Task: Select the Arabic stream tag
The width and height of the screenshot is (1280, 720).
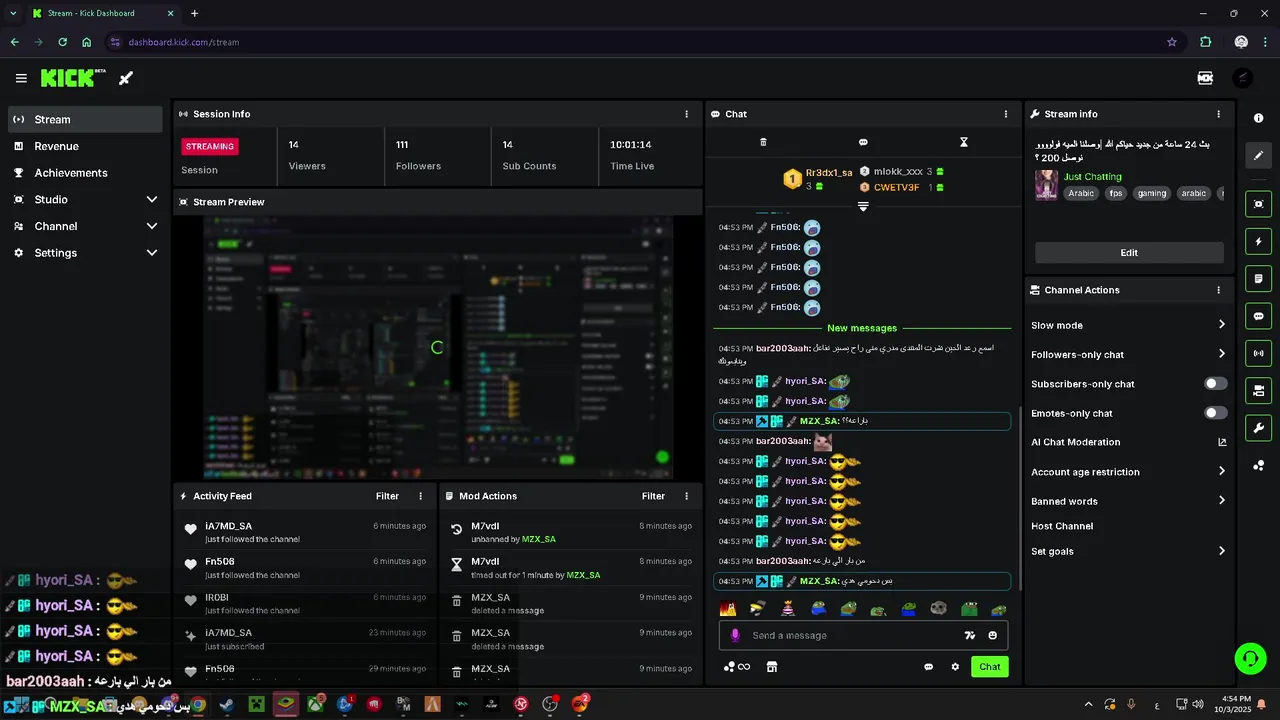Action: [1080, 194]
